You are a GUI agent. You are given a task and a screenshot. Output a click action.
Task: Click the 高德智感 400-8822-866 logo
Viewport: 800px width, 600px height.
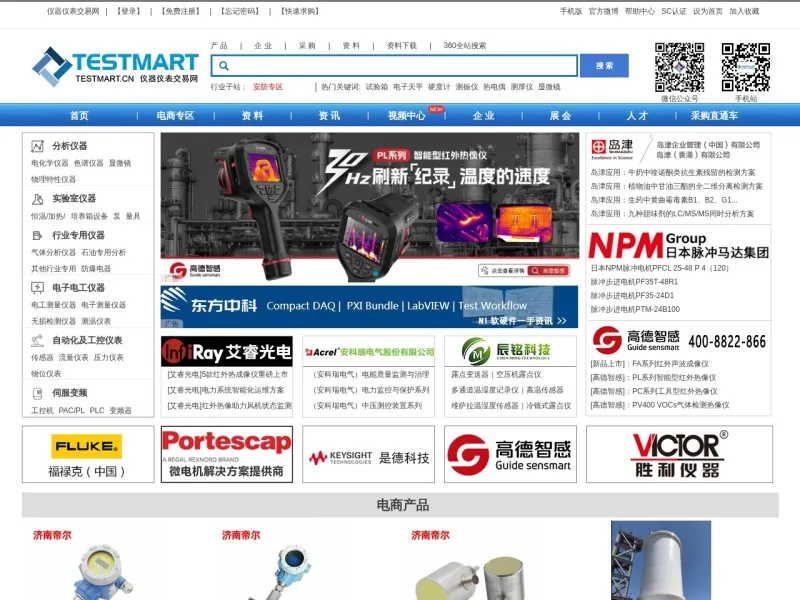(679, 340)
